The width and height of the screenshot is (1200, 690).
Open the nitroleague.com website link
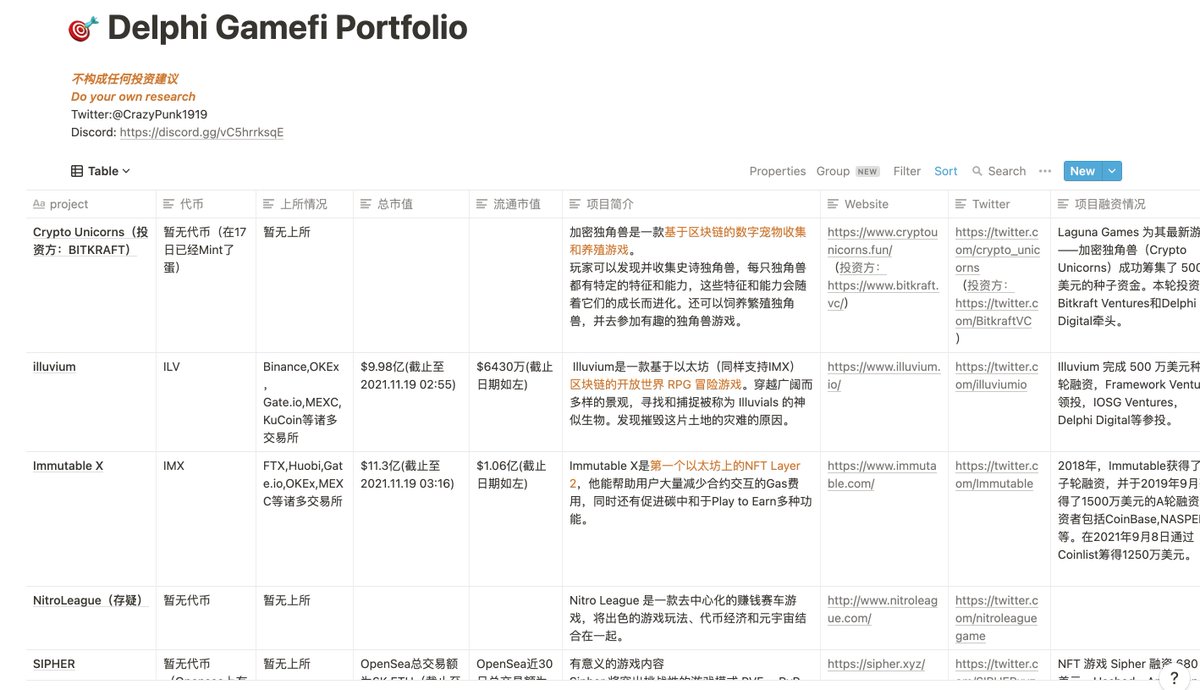click(x=883, y=609)
